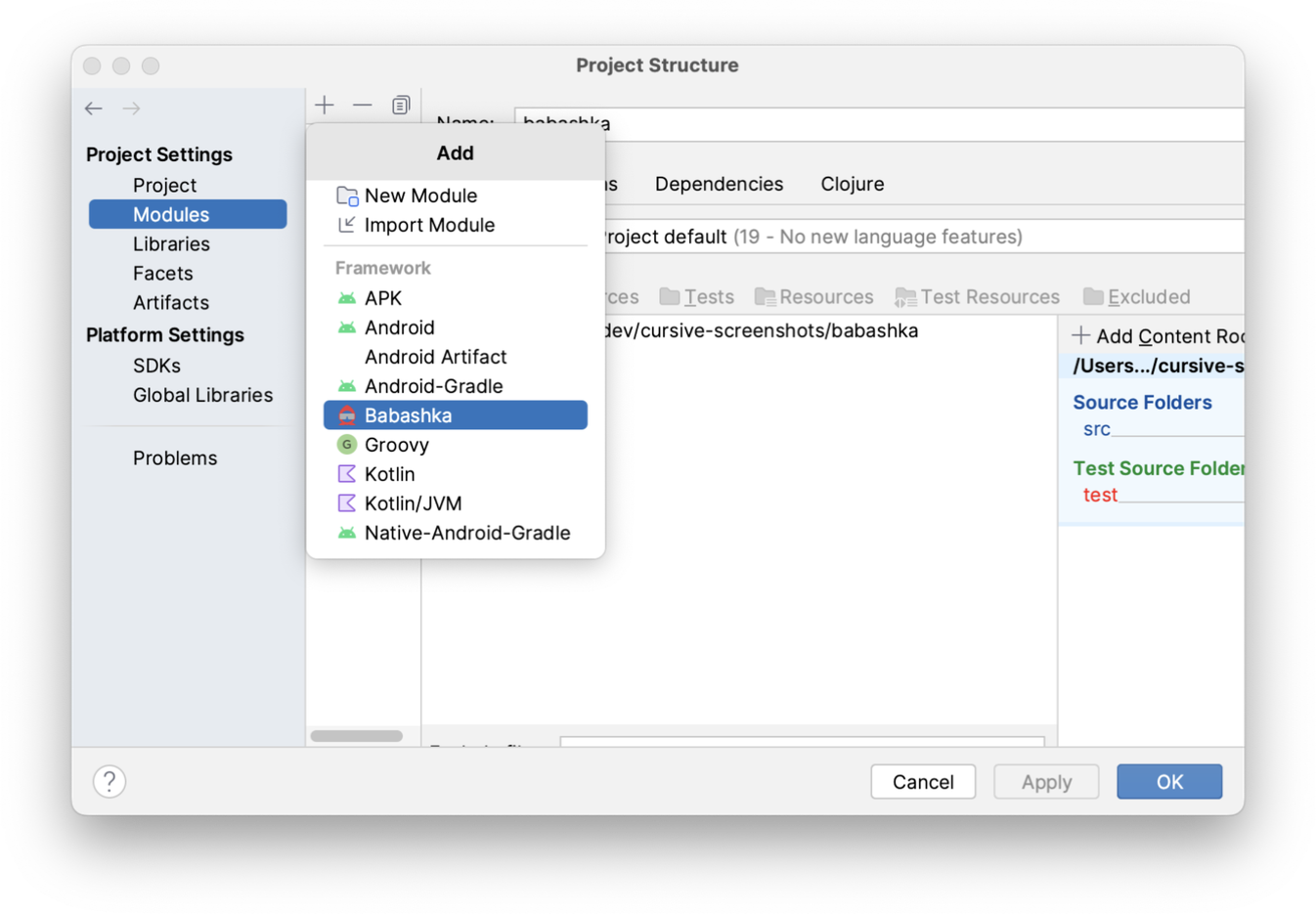Click the cursive-screenshots/babashka content path
The image size is (1316, 914).
pyautogui.click(x=762, y=330)
